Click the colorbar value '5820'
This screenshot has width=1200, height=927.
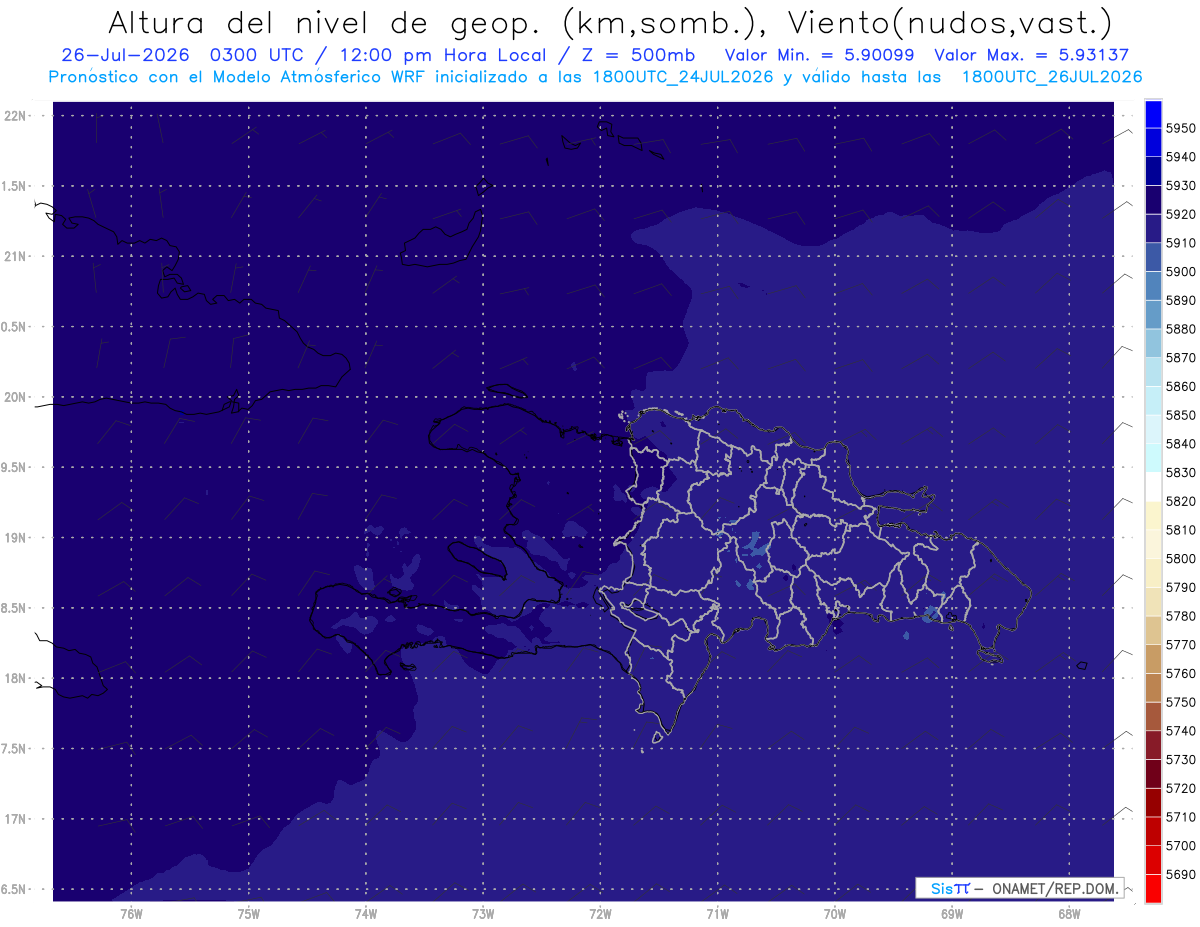coord(1181,501)
